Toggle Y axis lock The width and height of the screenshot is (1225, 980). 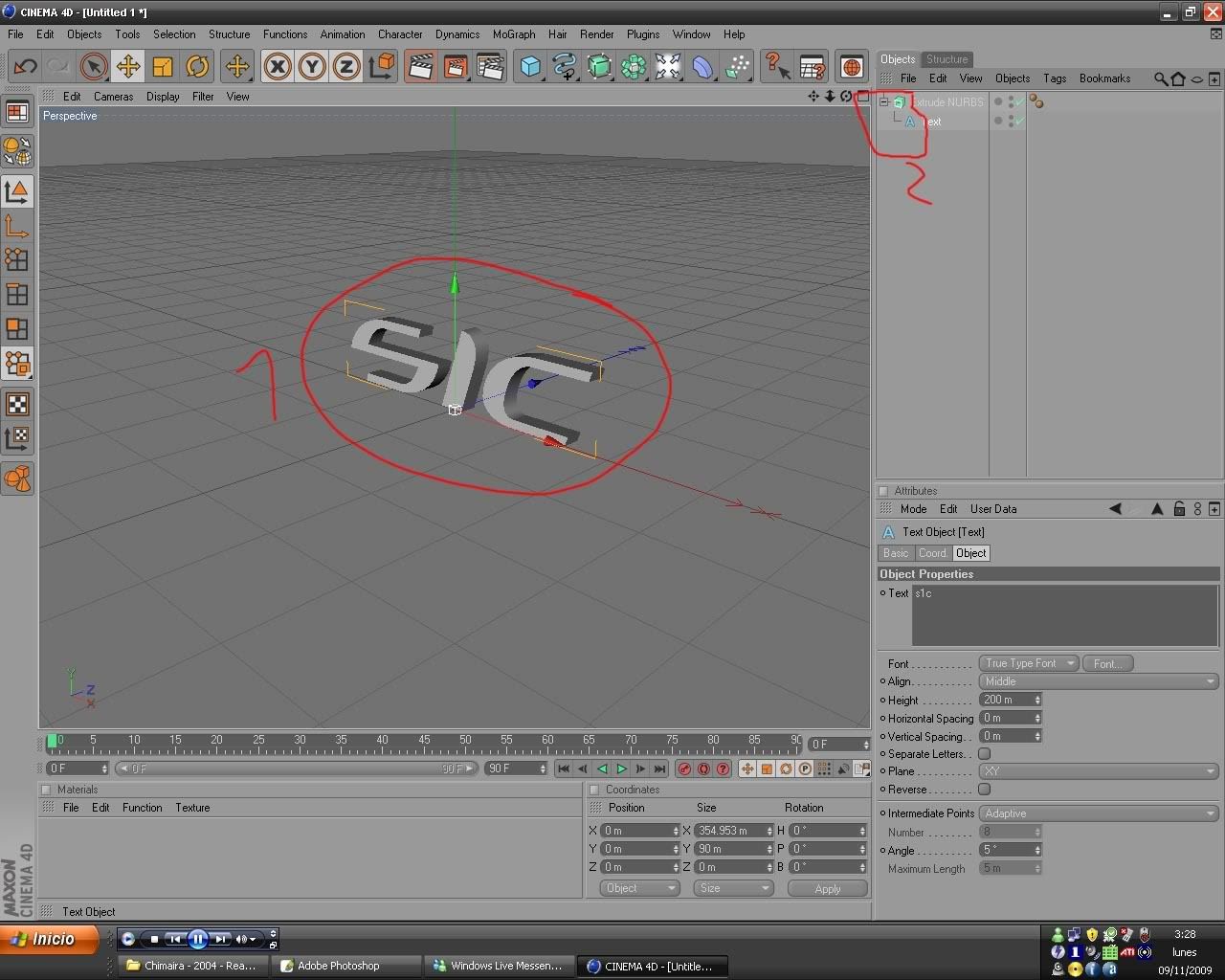312,66
